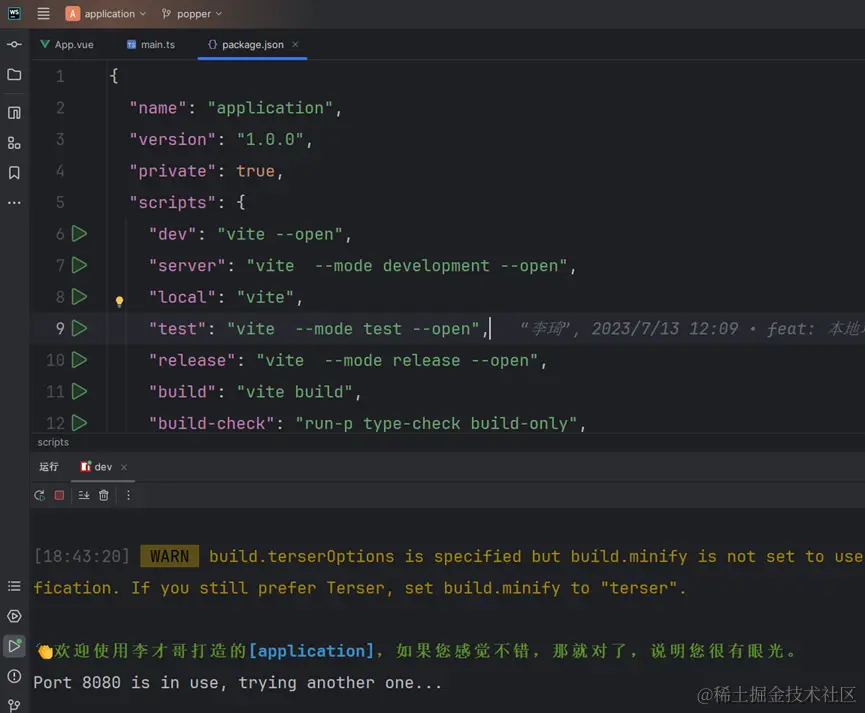
Task: Click line number 1 in gutter
Action: 60,76
